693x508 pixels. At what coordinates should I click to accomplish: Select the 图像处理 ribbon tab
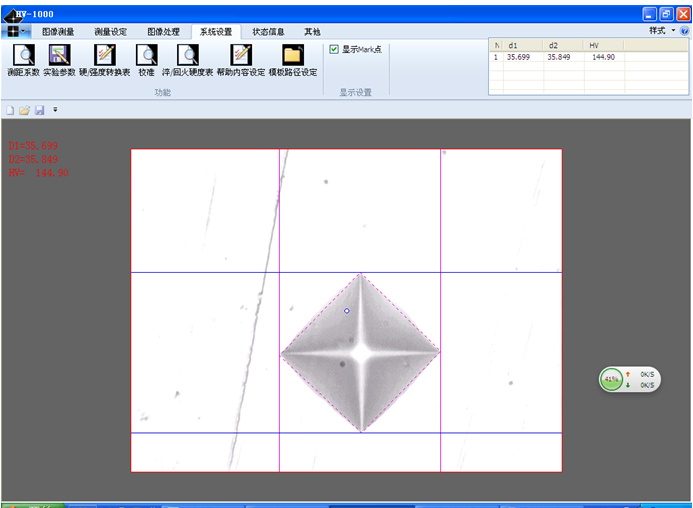(163, 32)
